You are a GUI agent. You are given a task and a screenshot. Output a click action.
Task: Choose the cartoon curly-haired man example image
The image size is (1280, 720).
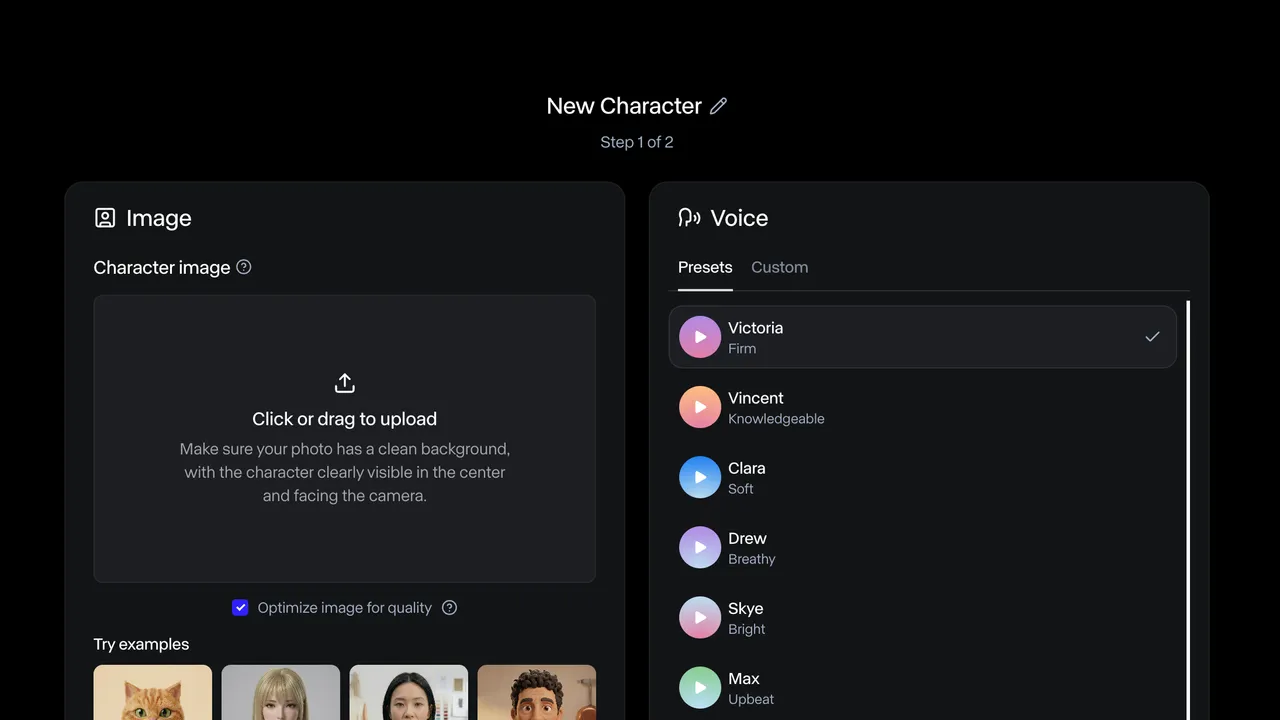[x=537, y=692]
